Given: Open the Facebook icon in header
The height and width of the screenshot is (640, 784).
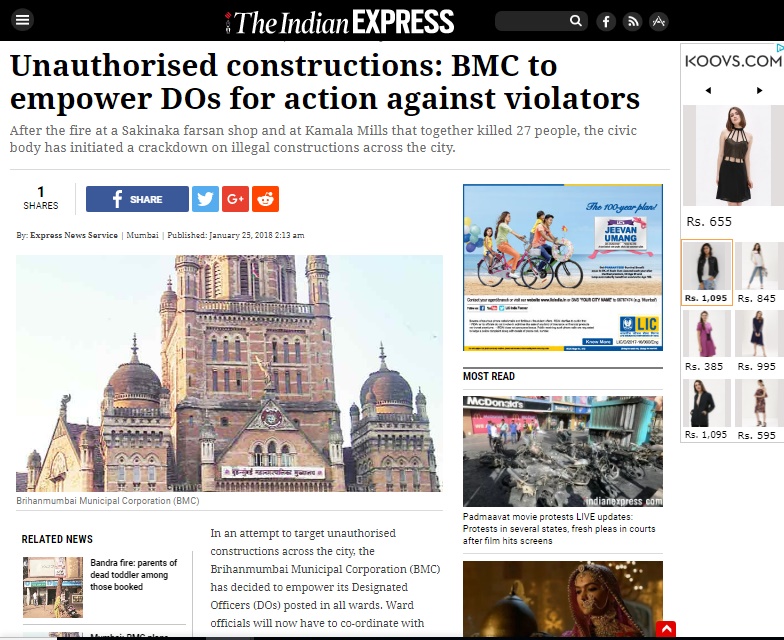Looking at the screenshot, I should click(606, 22).
